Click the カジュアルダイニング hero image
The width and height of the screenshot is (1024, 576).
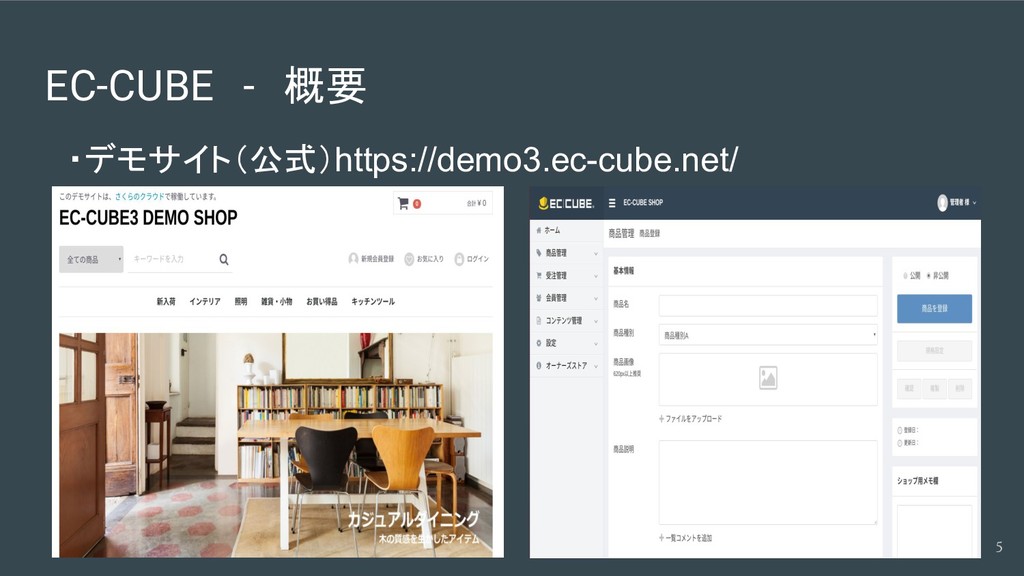pos(276,445)
